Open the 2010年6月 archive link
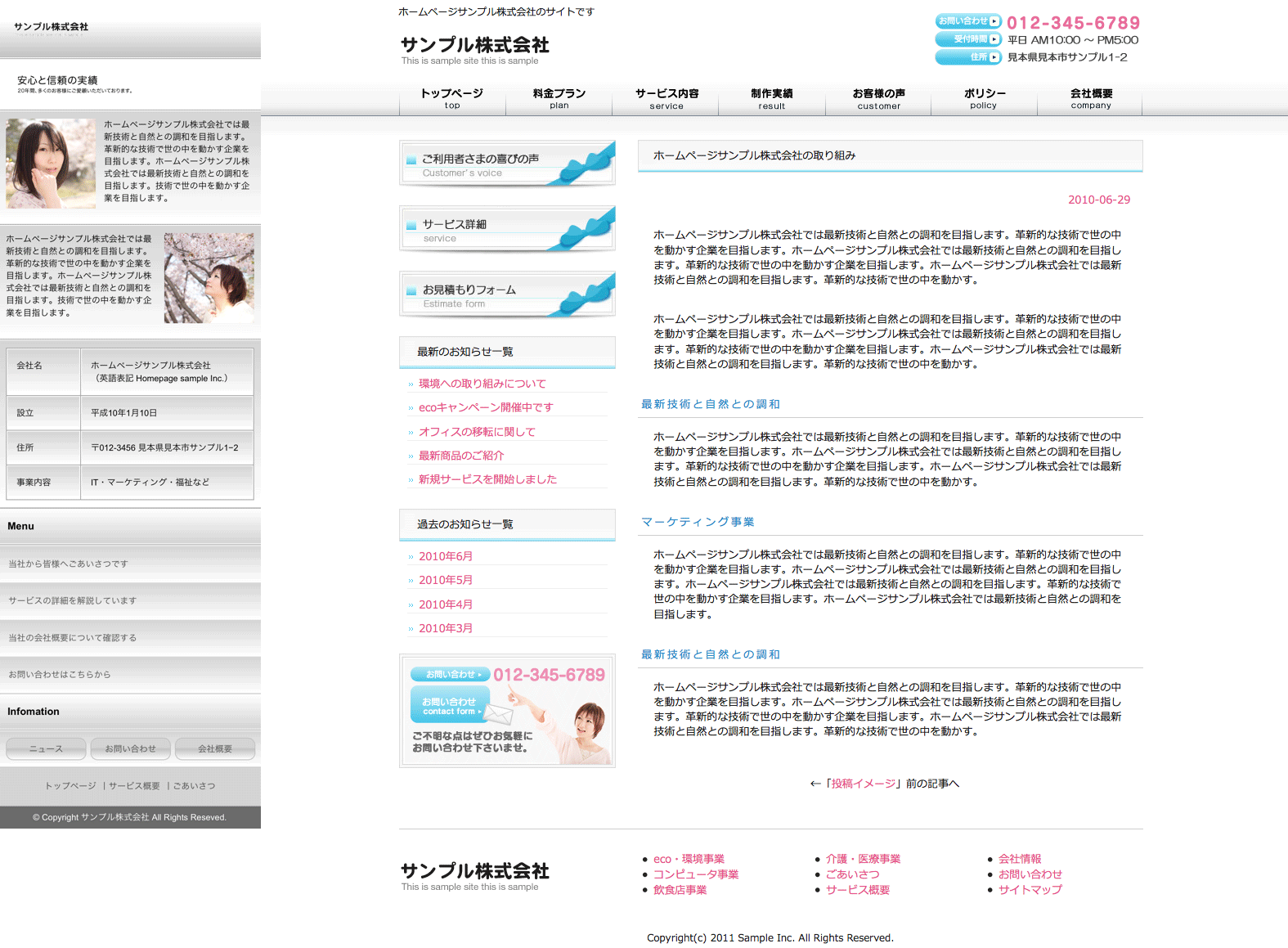The width and height of the screenshot is (1288, 948). 446,556
